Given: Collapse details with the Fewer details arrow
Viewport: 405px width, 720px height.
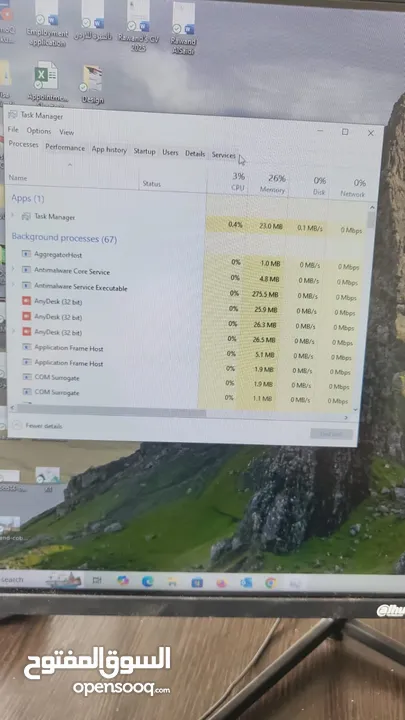Looking at the screenshot, I should point(17,425).
